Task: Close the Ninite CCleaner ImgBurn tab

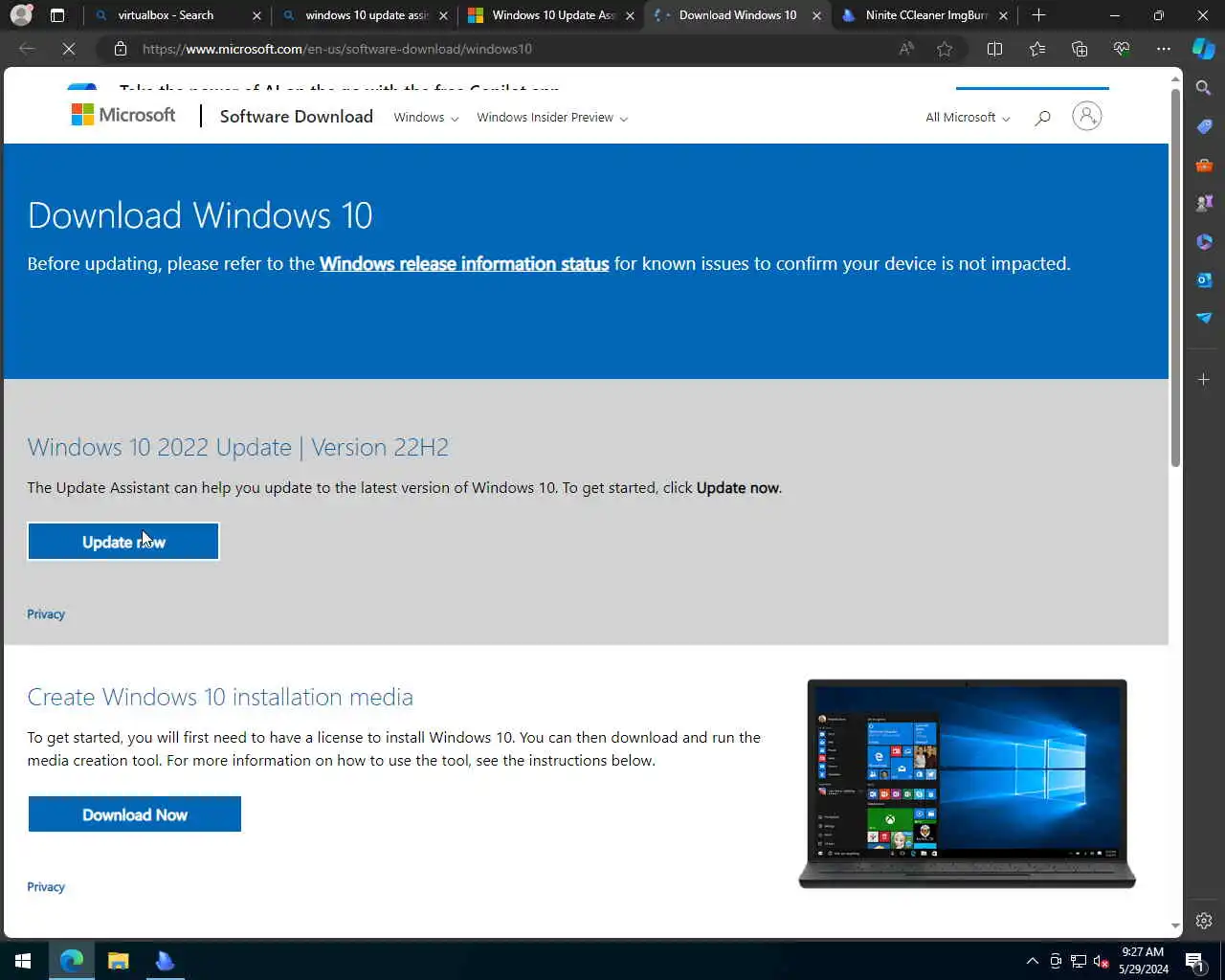Action: pyautogui.click(x=1003, y=15)
